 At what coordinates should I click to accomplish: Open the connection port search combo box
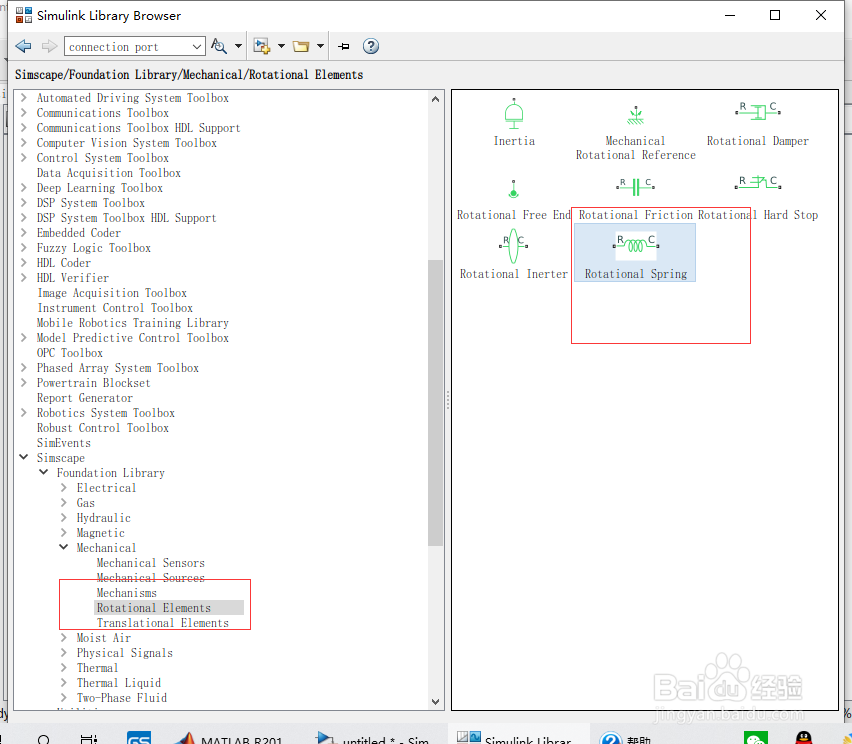[135, 47]
